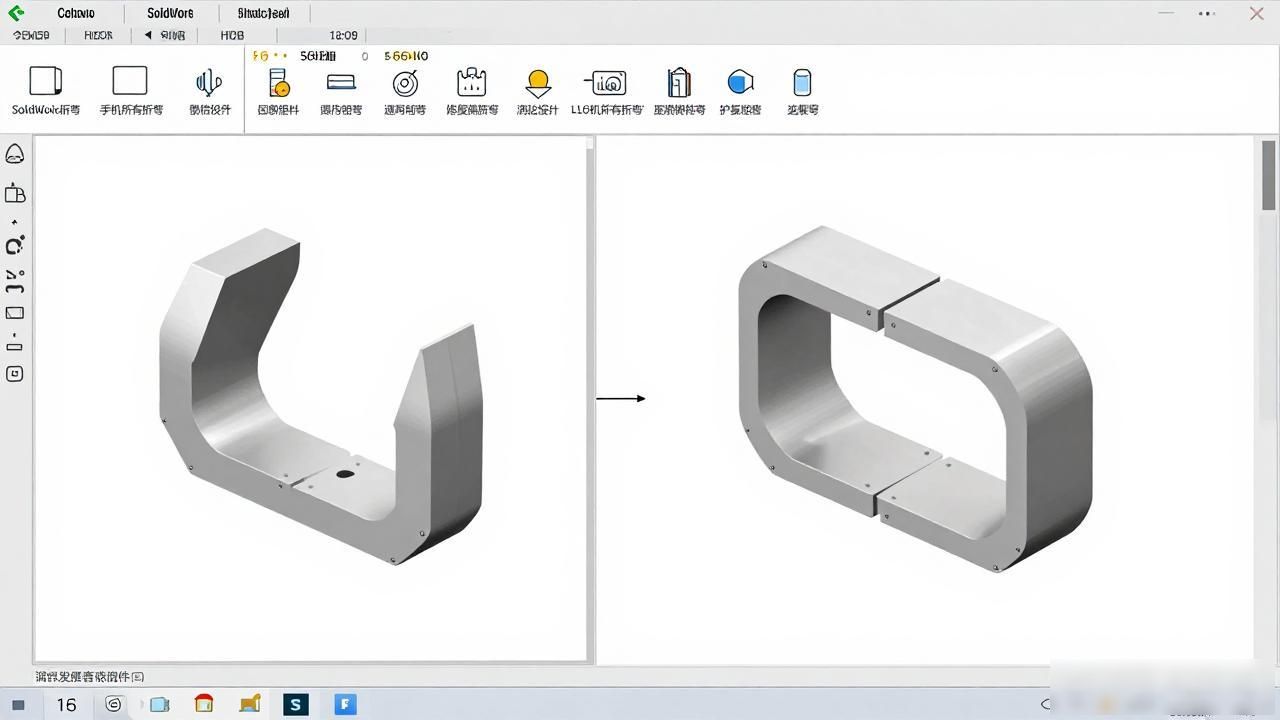Viewport: 1280px width, 720px height.
Task: Click the rounded square sidebar icon
Action: tap(15, 374)
